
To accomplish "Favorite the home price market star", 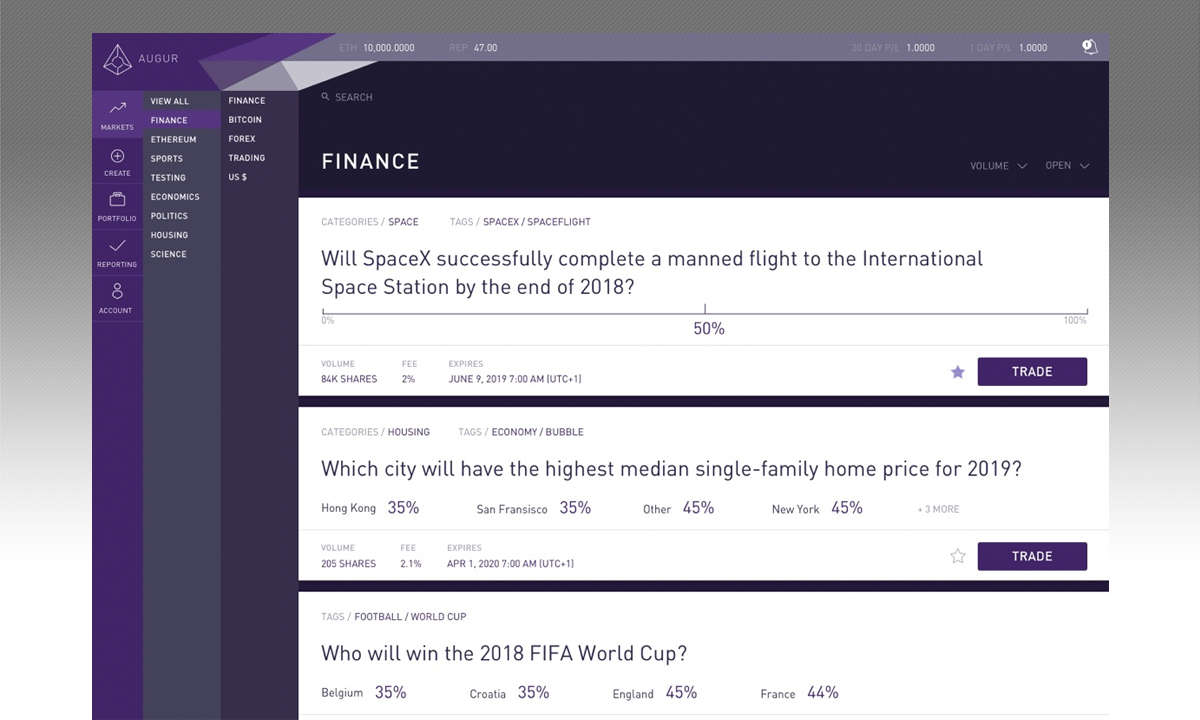I will 958,556.
